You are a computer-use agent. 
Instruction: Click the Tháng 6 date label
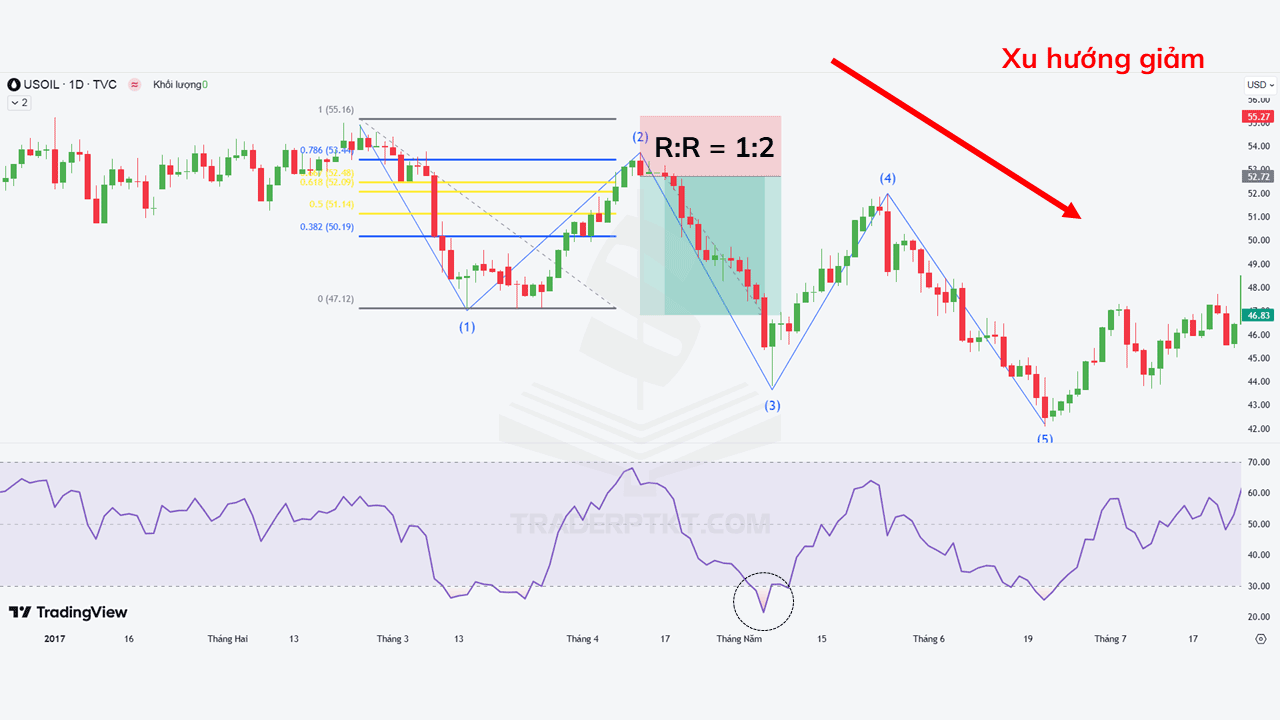(x=928, y=638)
